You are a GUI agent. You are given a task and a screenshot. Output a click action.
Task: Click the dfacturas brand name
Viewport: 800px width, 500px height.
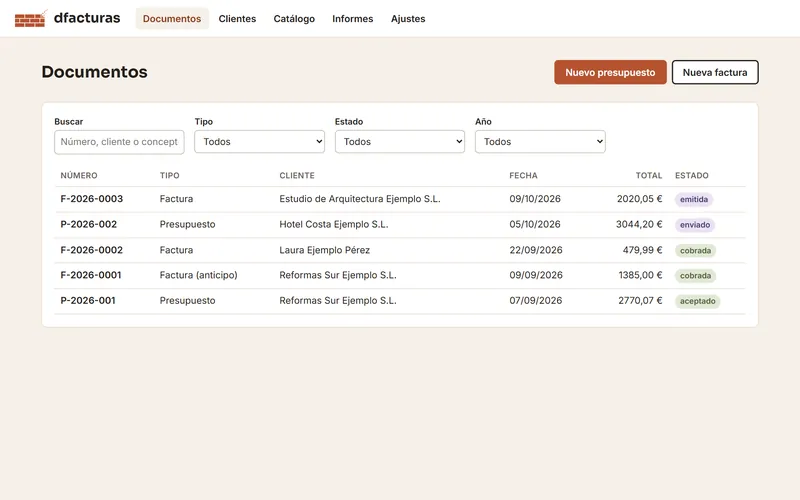tap(87, 18)
